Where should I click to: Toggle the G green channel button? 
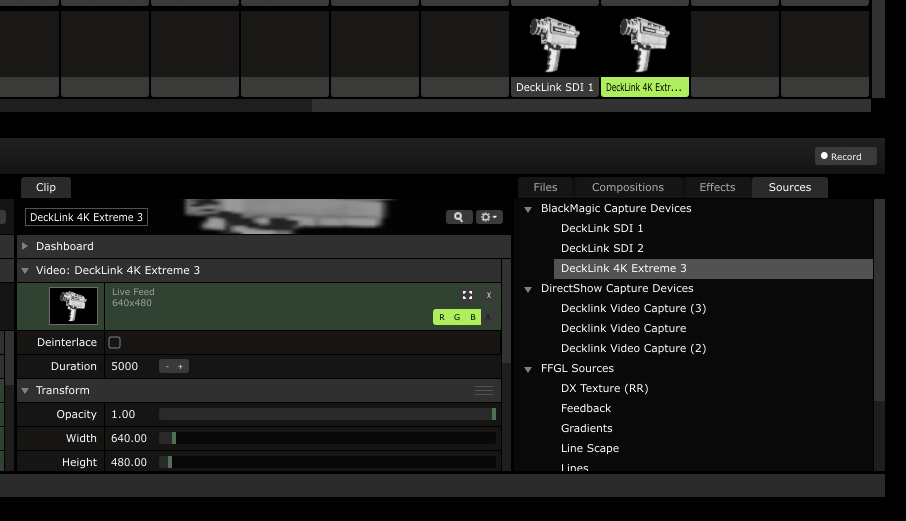pos(457,317)
